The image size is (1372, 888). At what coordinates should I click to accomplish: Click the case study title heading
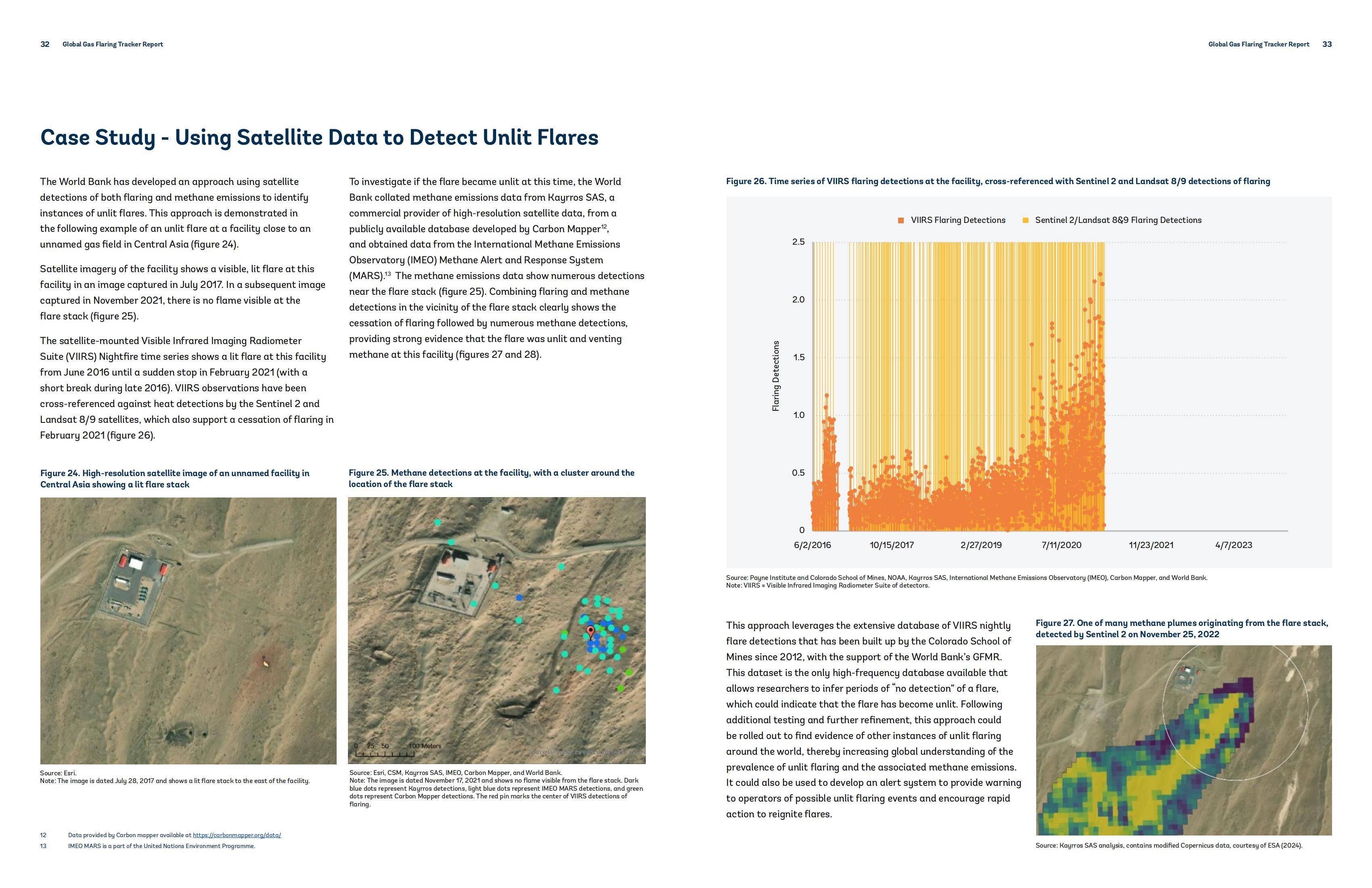click(x=319, y=137)
